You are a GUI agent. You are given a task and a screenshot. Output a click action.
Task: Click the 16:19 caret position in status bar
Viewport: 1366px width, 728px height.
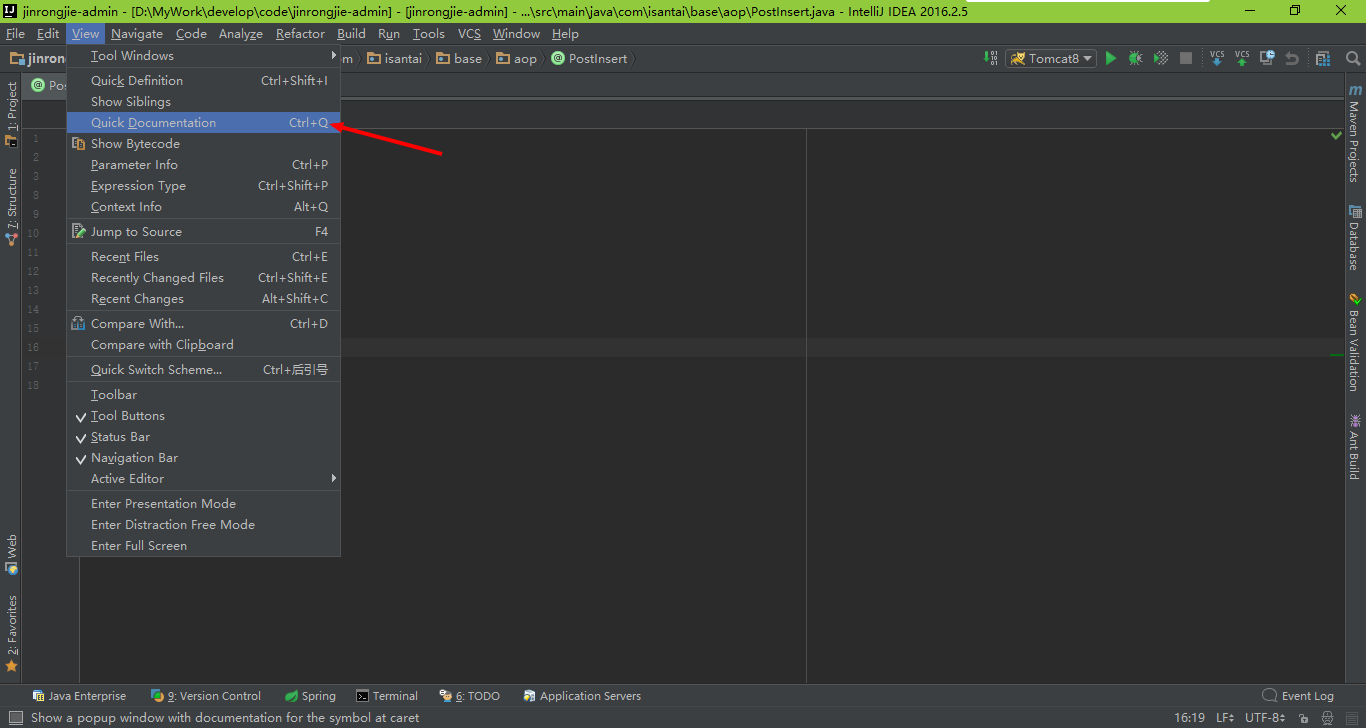coord(1190,718)
